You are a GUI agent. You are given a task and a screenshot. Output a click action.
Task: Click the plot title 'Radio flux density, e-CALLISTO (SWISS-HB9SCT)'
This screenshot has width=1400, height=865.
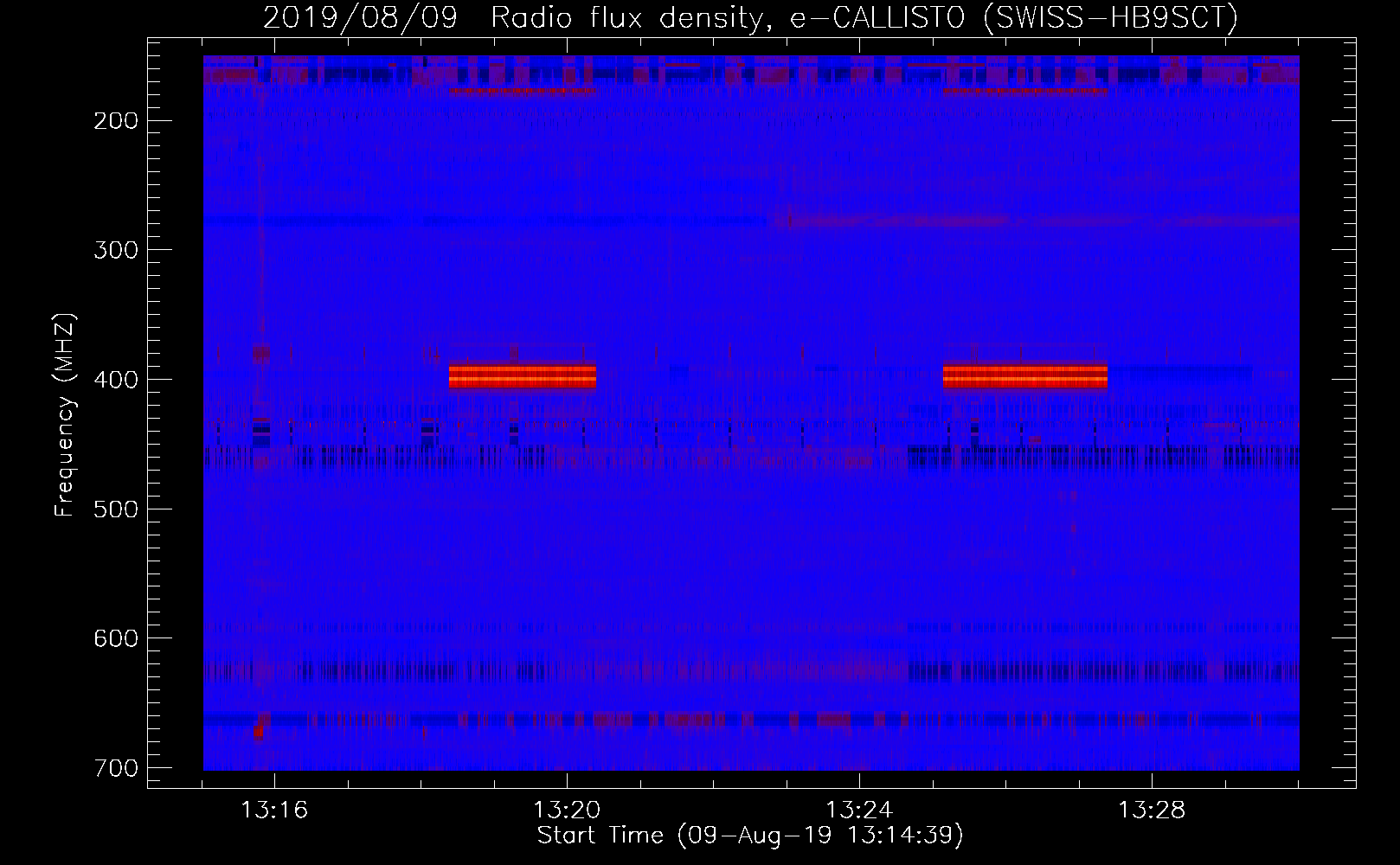point(864,17)
